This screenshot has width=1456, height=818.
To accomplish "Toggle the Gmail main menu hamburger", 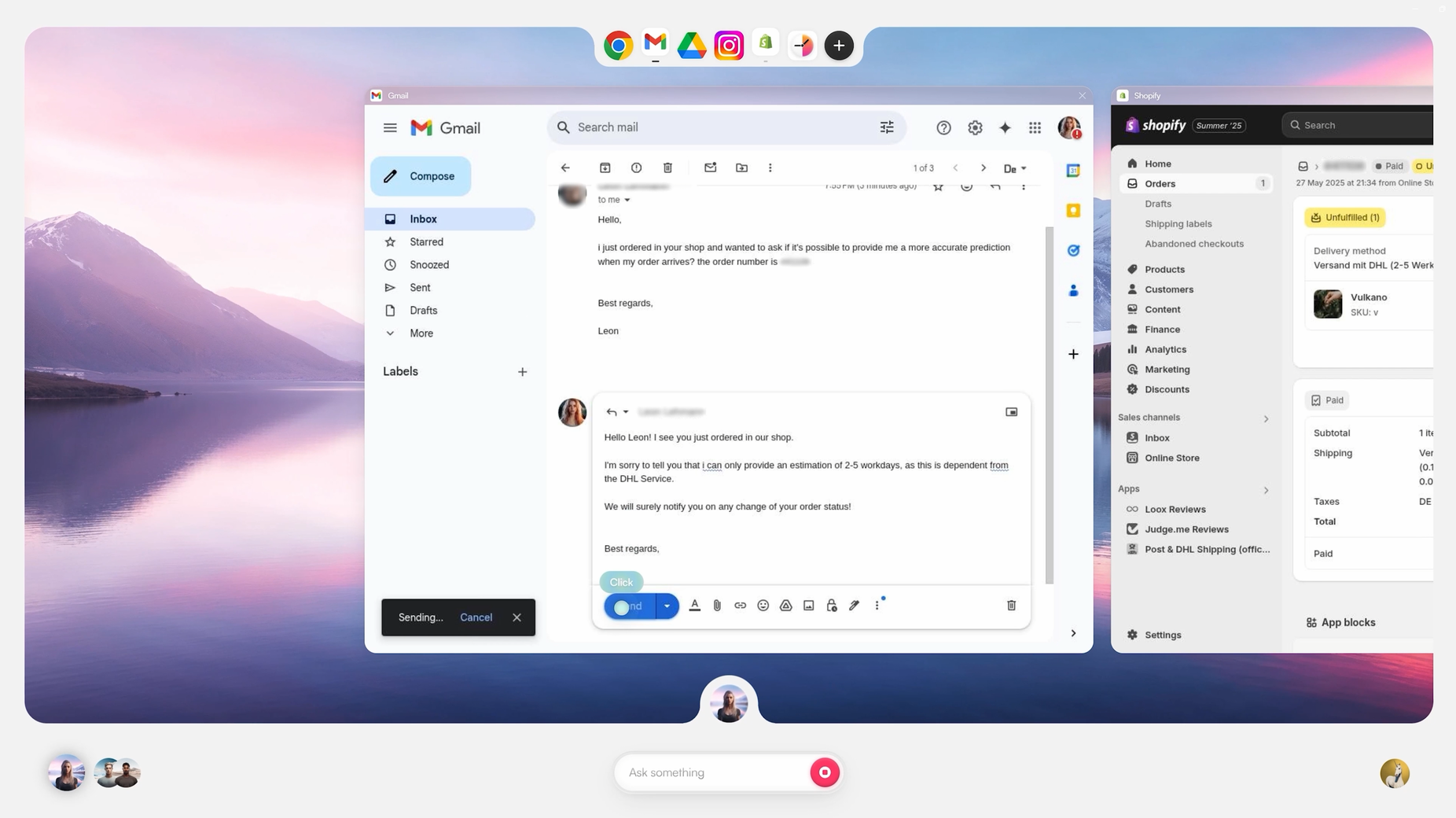I will 390,127.
